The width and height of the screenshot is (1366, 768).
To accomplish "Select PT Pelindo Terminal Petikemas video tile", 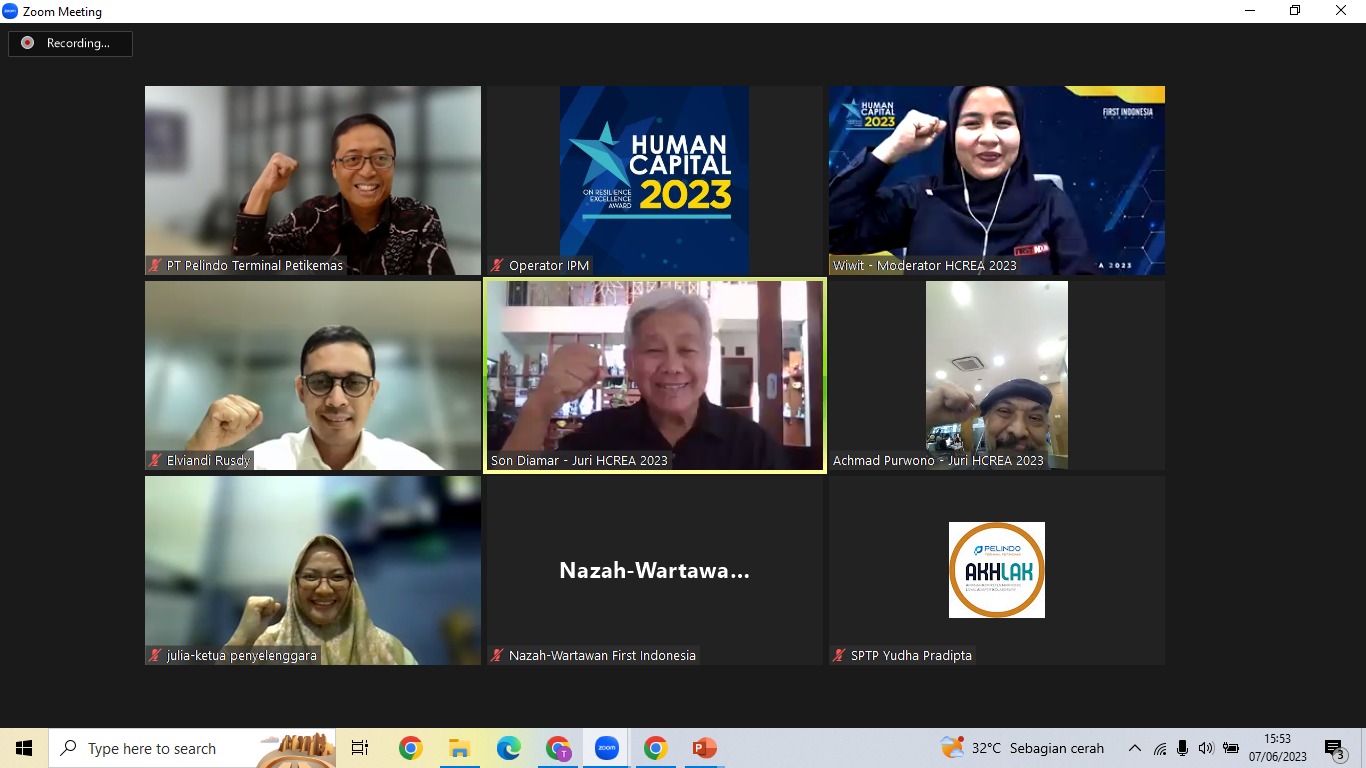I will tap(313, 180).
